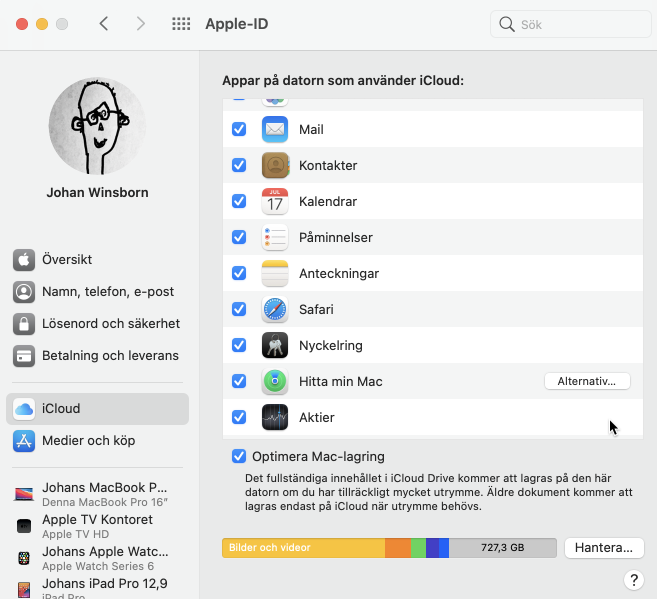Click the Mail label in app list
The height and width of the screenshot is (599, 657).
311,129
